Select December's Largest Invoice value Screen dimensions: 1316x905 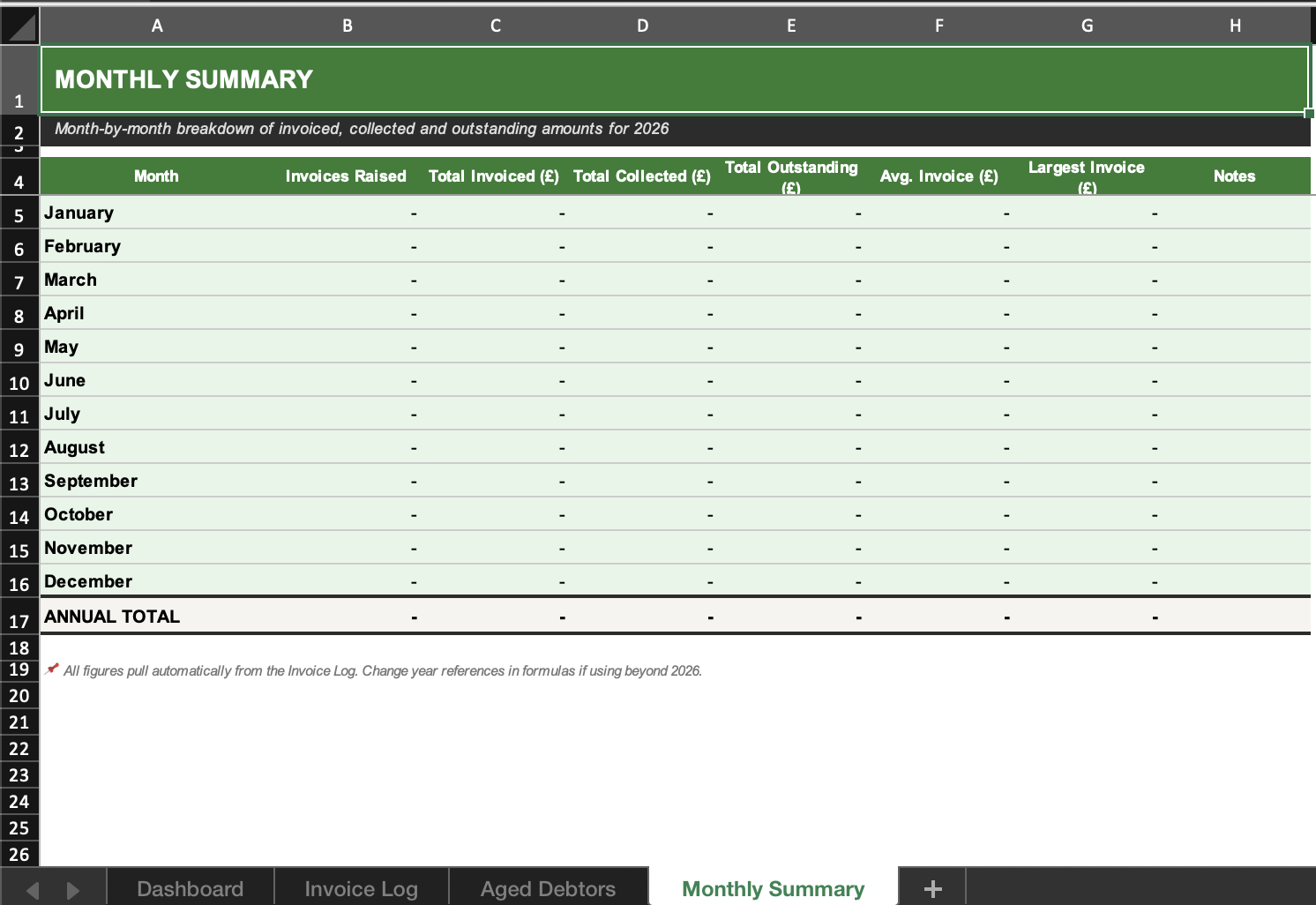pos(1088,581)
